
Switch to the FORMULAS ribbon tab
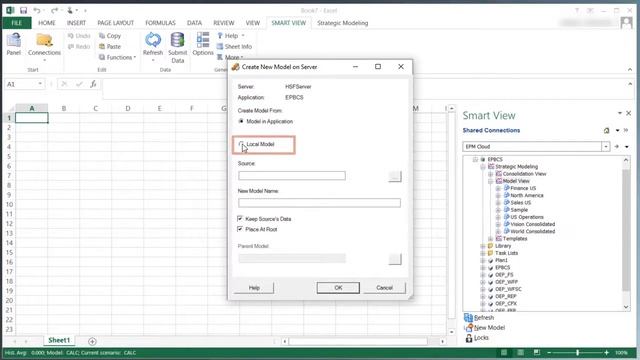(x=160, y=23)
